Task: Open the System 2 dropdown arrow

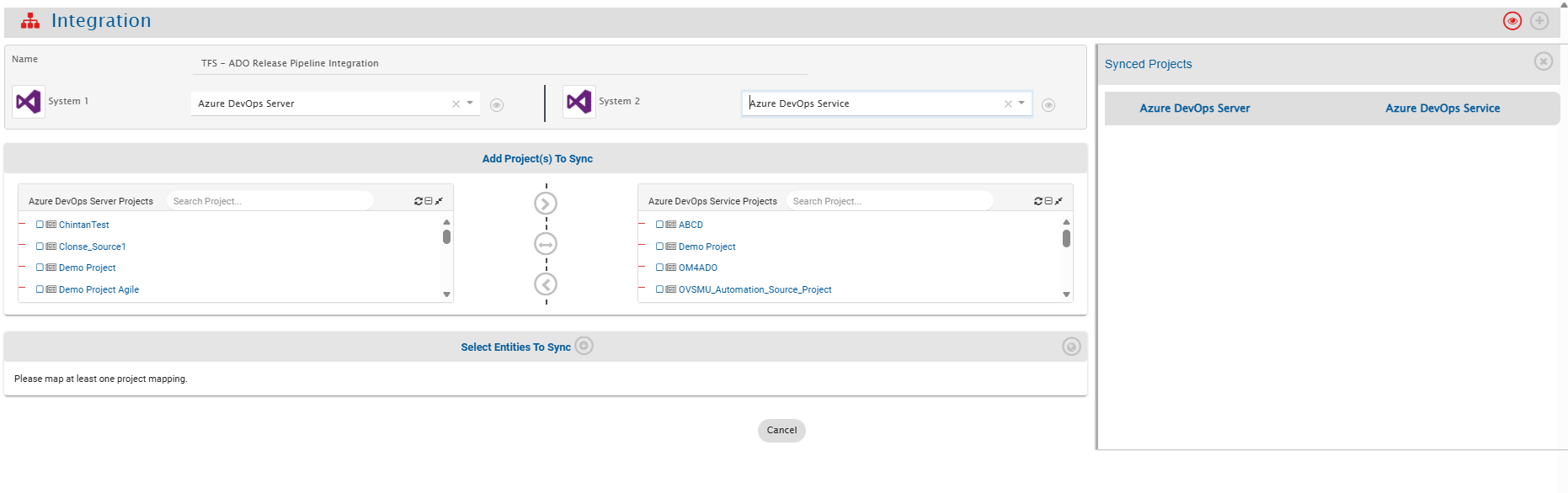Action: click(1021, 103)
